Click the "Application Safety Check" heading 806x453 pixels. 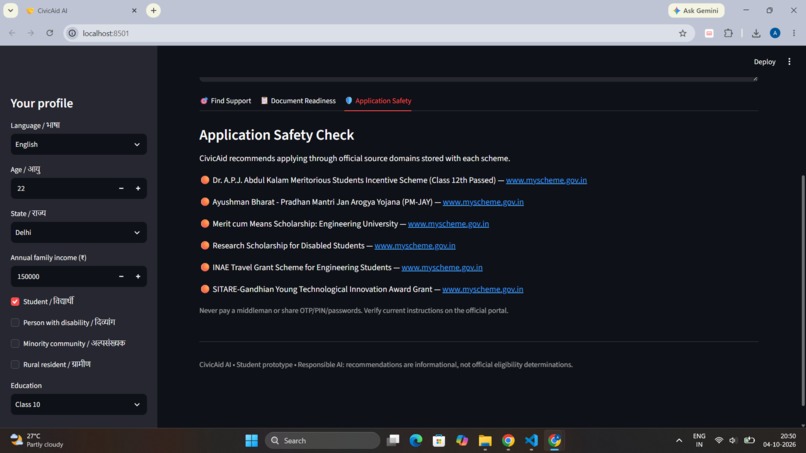click(x=277, y=135)
